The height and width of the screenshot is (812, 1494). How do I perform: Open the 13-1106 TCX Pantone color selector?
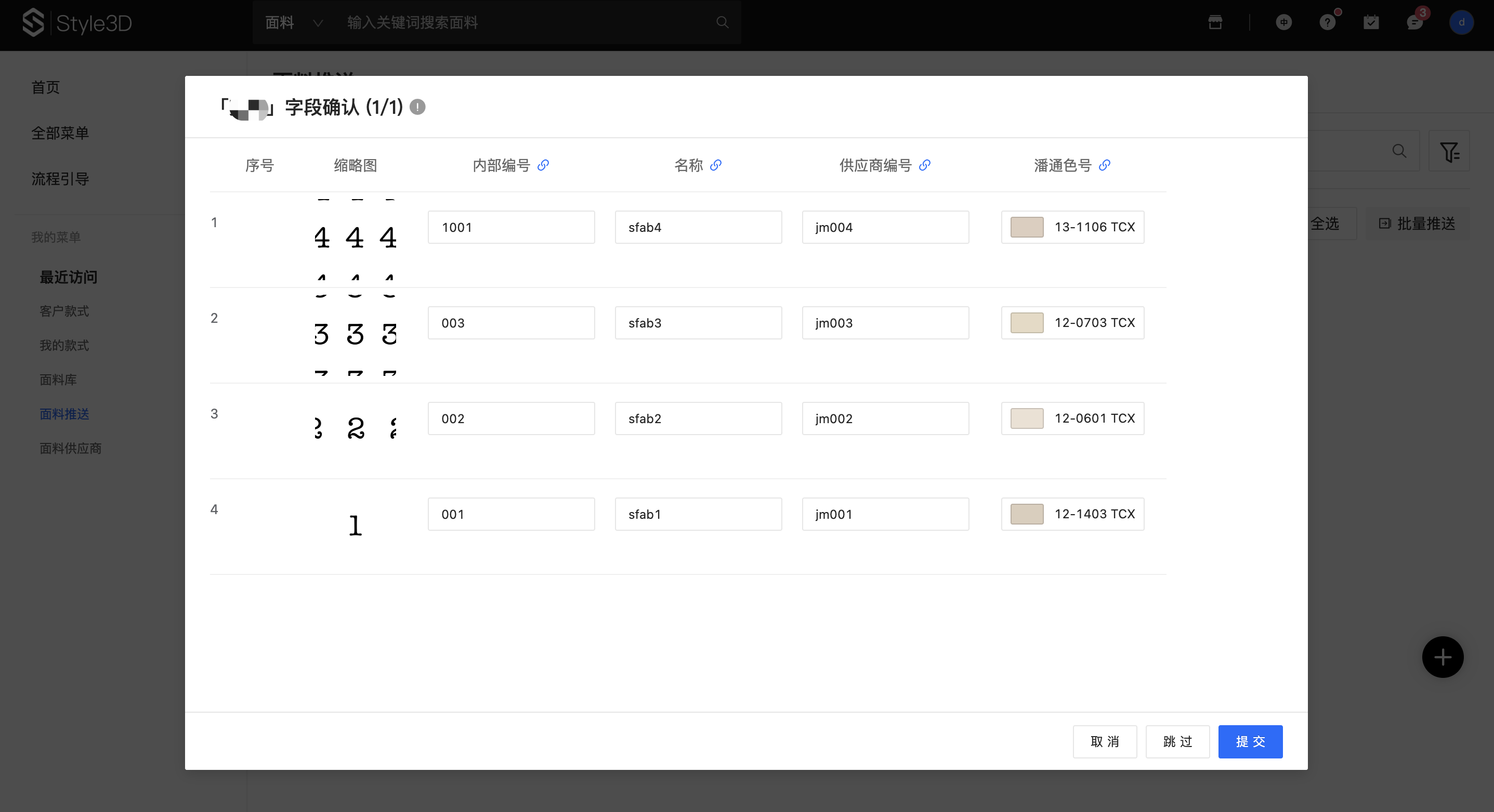(x=1072, y=227)
